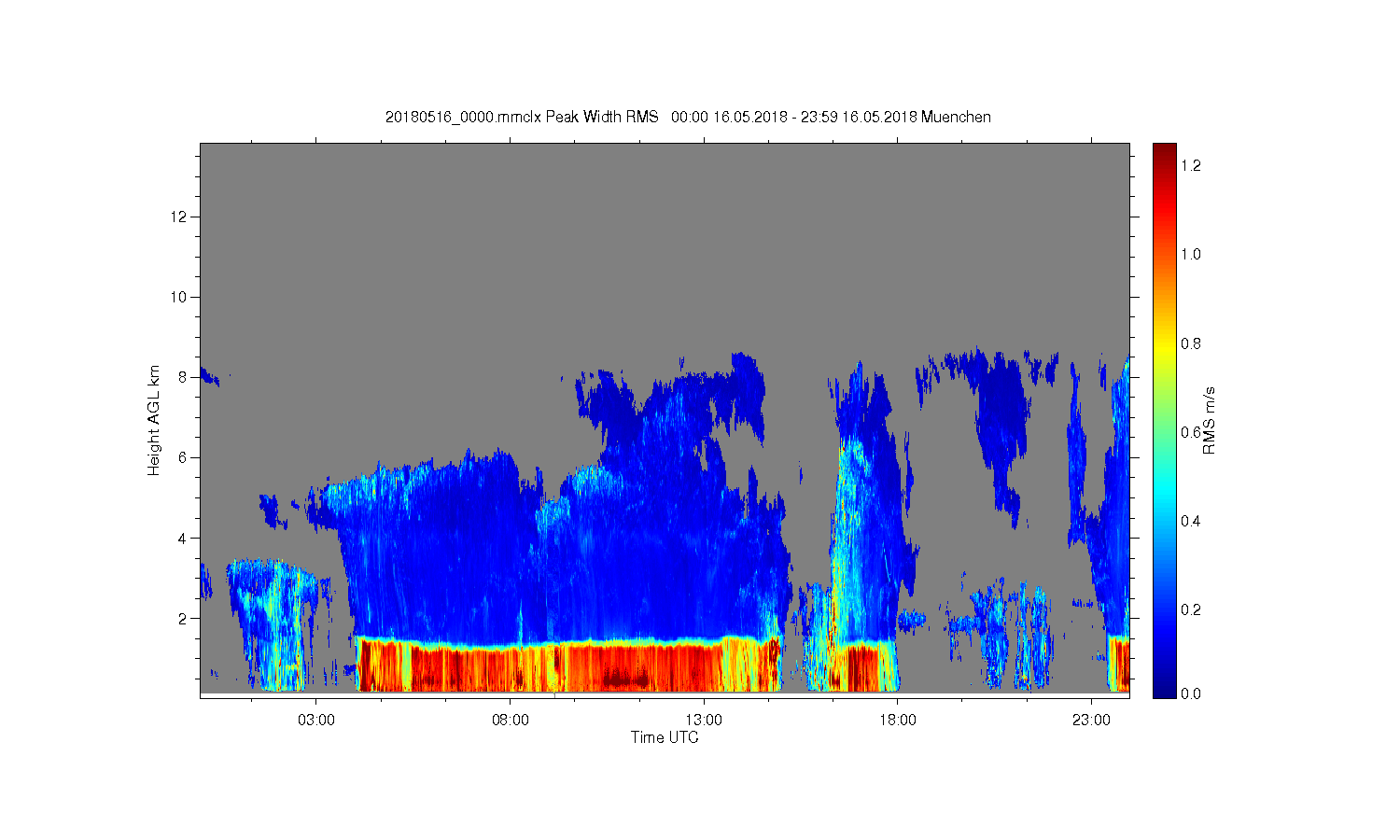Click the height tick label '6'
The width and height of the screenshot is (1400, 840).
183,457
